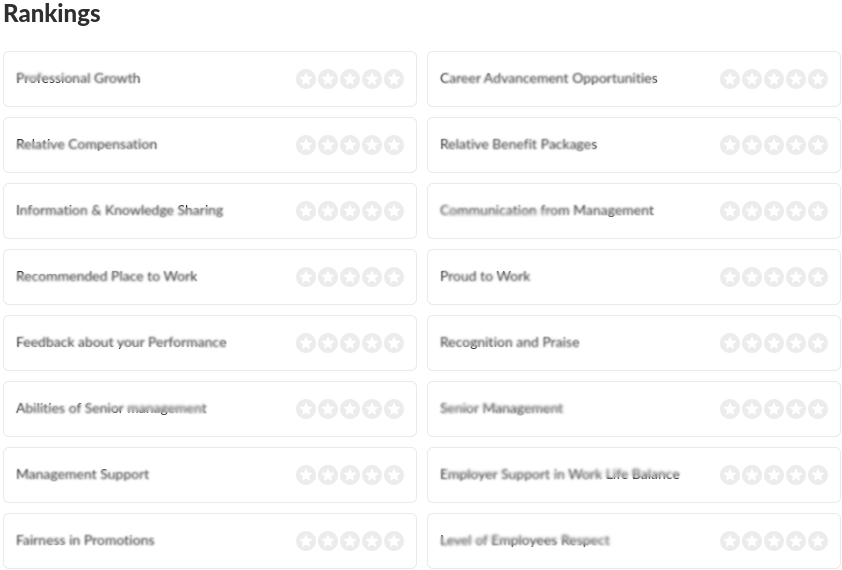Give Information & Knowledge Sharing two stars
This screenshot has width=842, height=570.
pos(328,211)
